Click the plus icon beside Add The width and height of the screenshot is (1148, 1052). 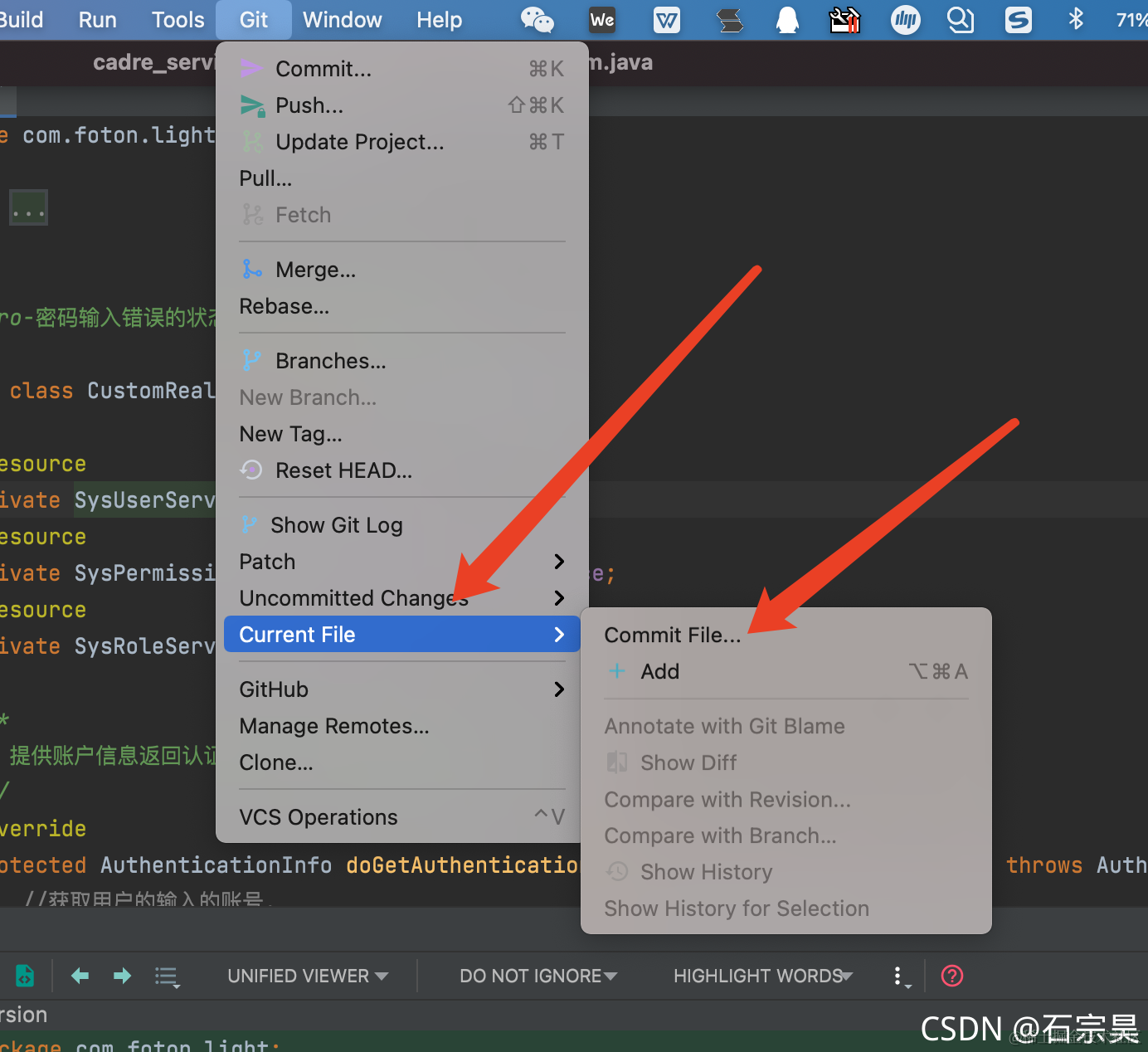tap(617, 670)
